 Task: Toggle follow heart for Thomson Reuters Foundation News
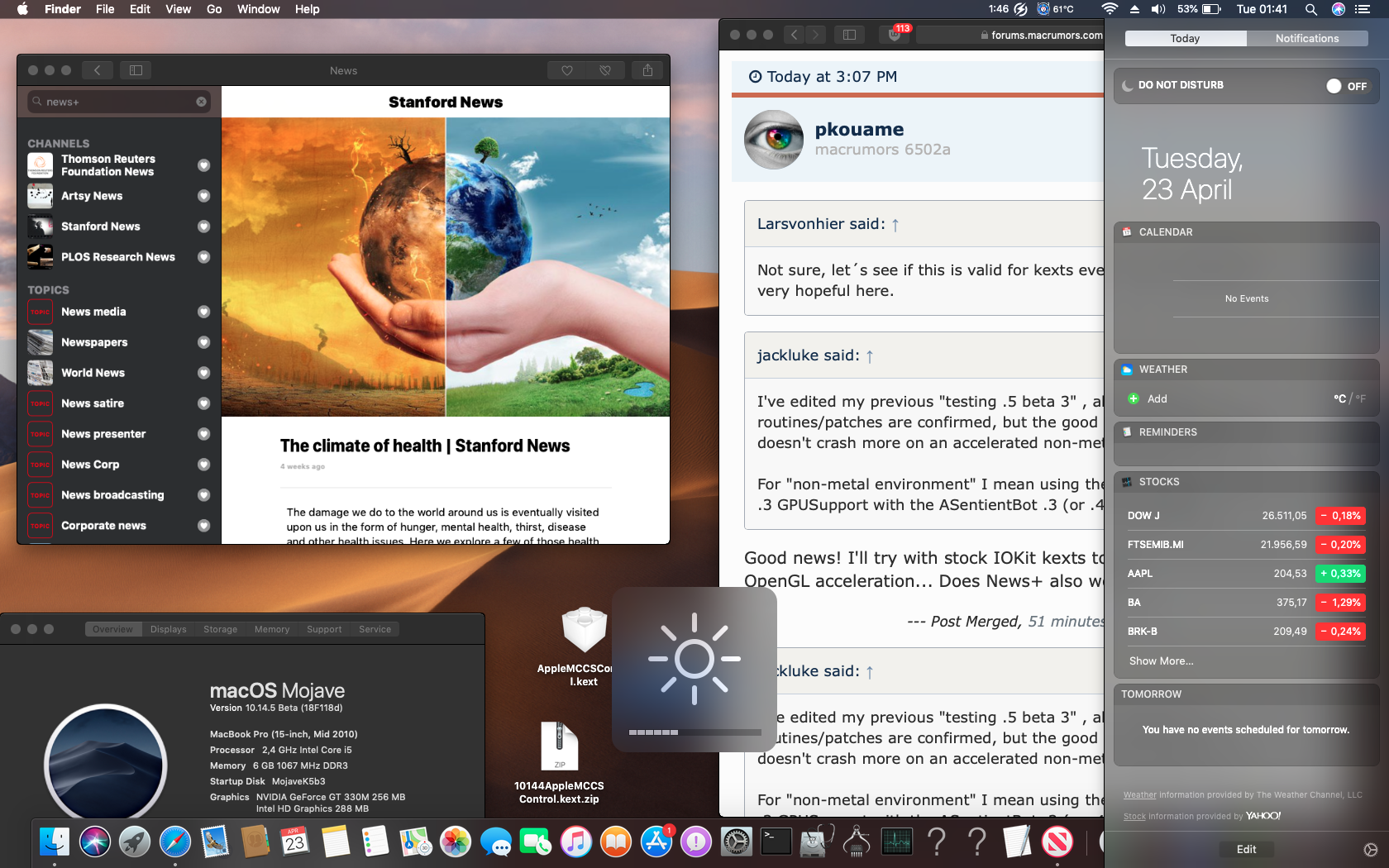(203, 165)
